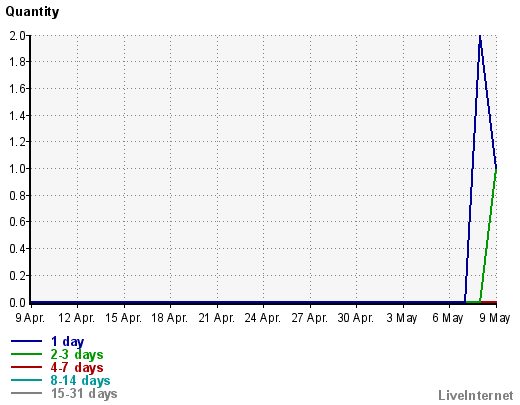Click the '30 Apr.' x-axis date label
This screenshot has height=405, width=520.
356,318
